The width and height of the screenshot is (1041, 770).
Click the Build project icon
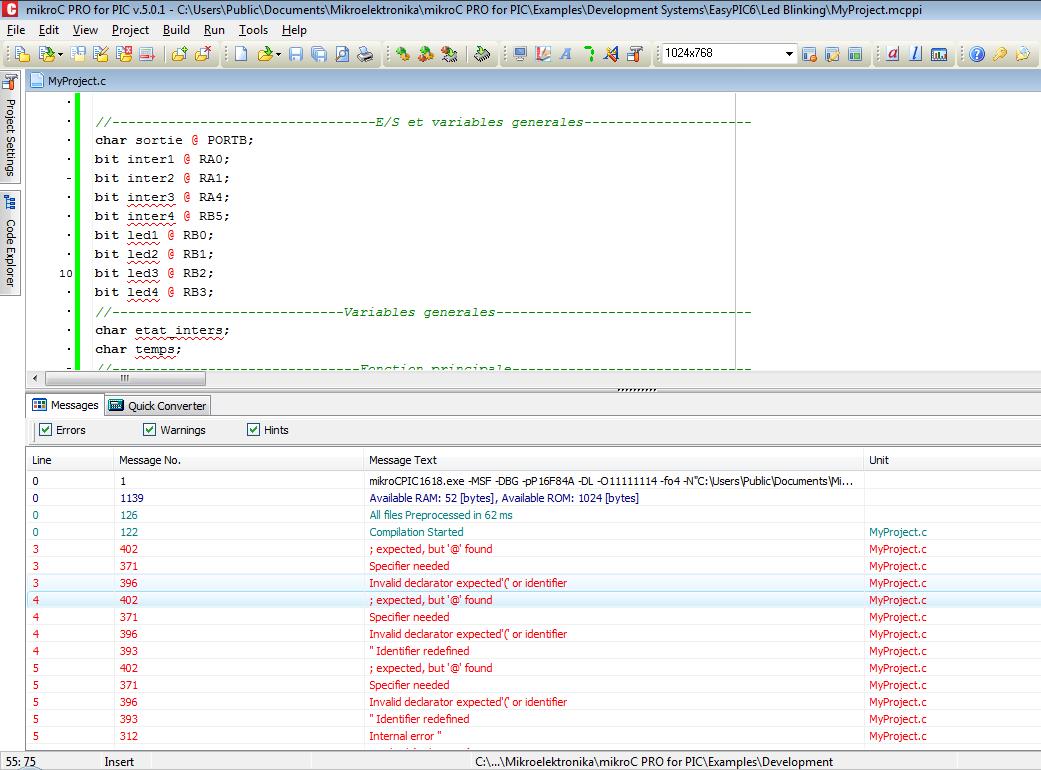tap(402, 54)
